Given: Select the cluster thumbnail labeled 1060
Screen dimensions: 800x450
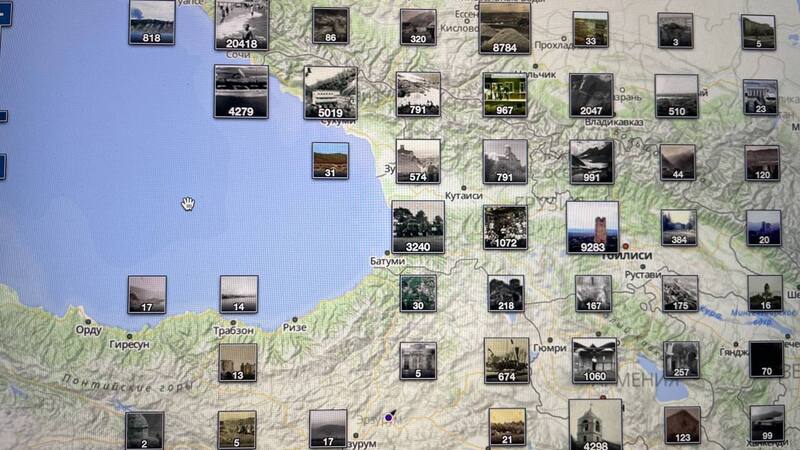Looking at the screenshot, I should tap(594, 360).
